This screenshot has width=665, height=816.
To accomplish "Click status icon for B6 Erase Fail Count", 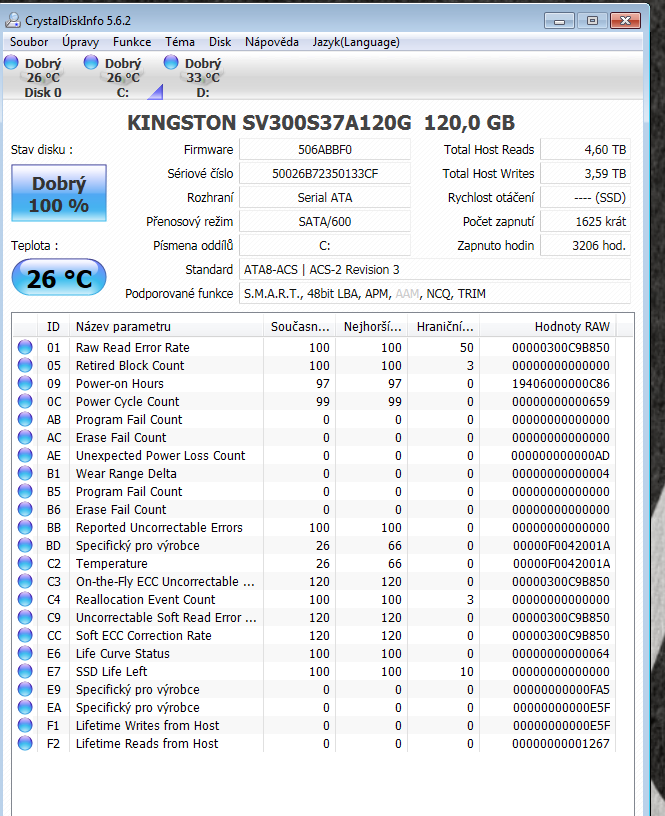I will (25, 509).
